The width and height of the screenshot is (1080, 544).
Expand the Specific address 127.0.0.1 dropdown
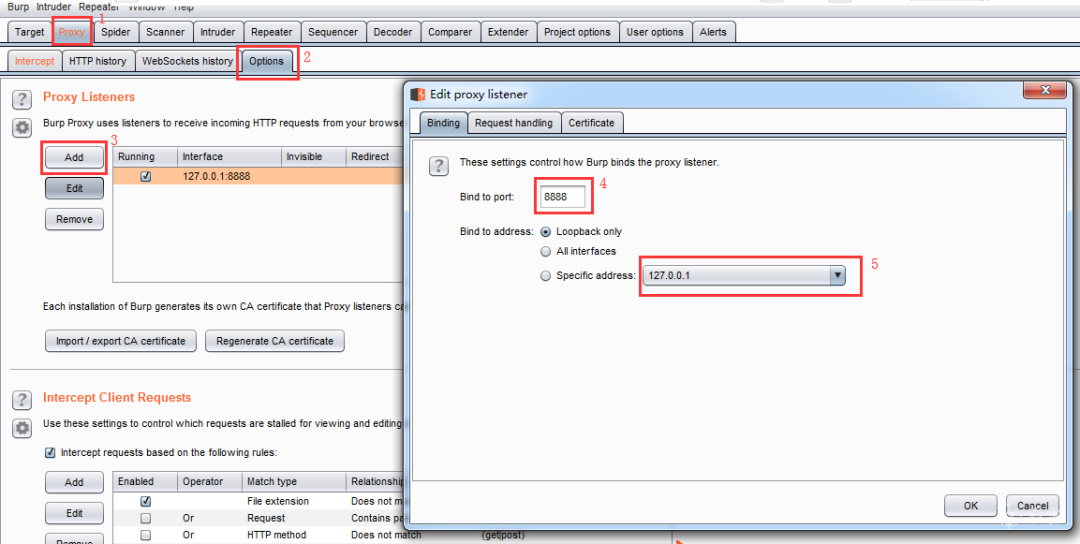pos(838,276)
